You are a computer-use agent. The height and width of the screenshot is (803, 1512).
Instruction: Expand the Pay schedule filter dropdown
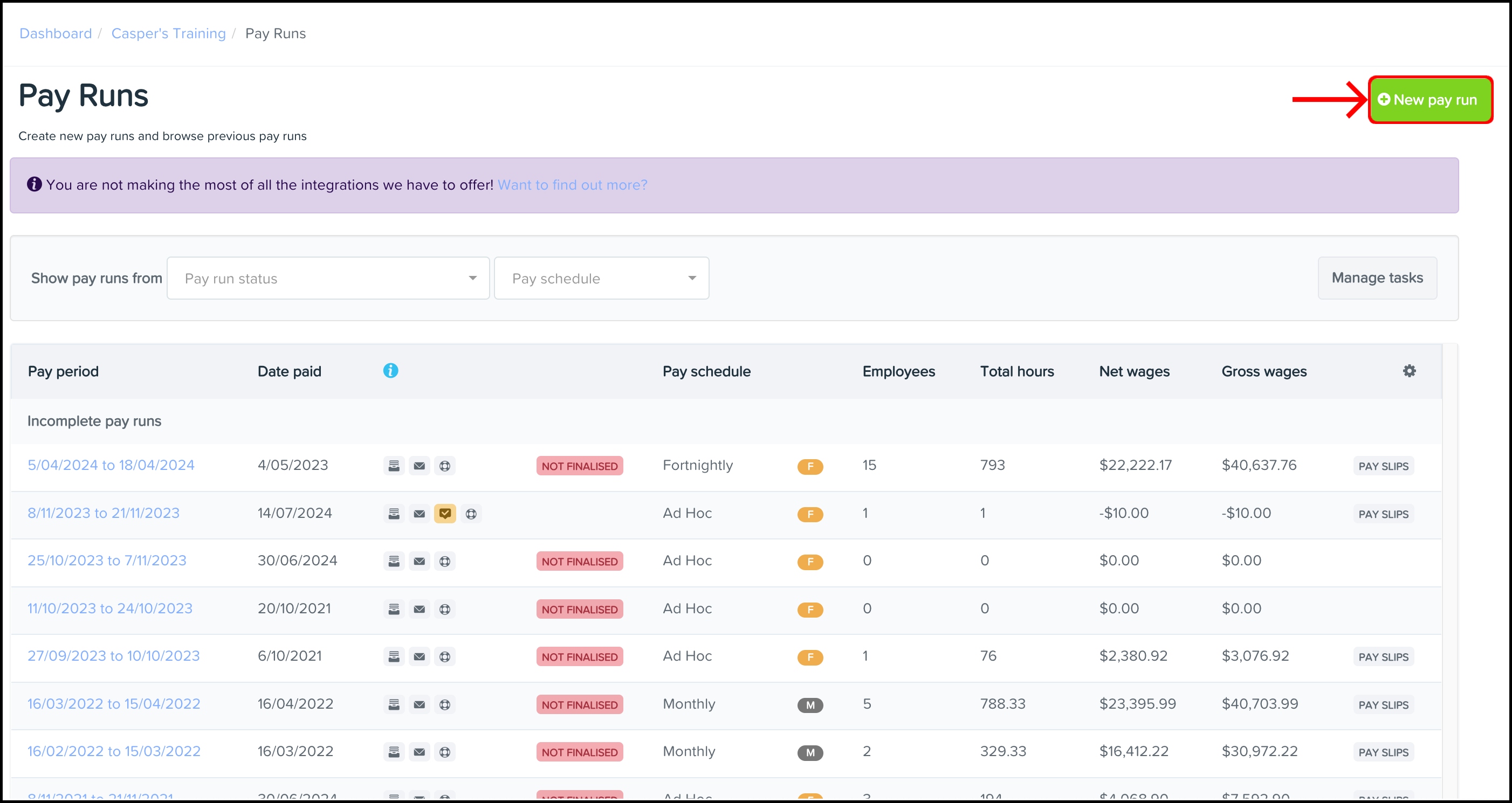coord(601,278)
